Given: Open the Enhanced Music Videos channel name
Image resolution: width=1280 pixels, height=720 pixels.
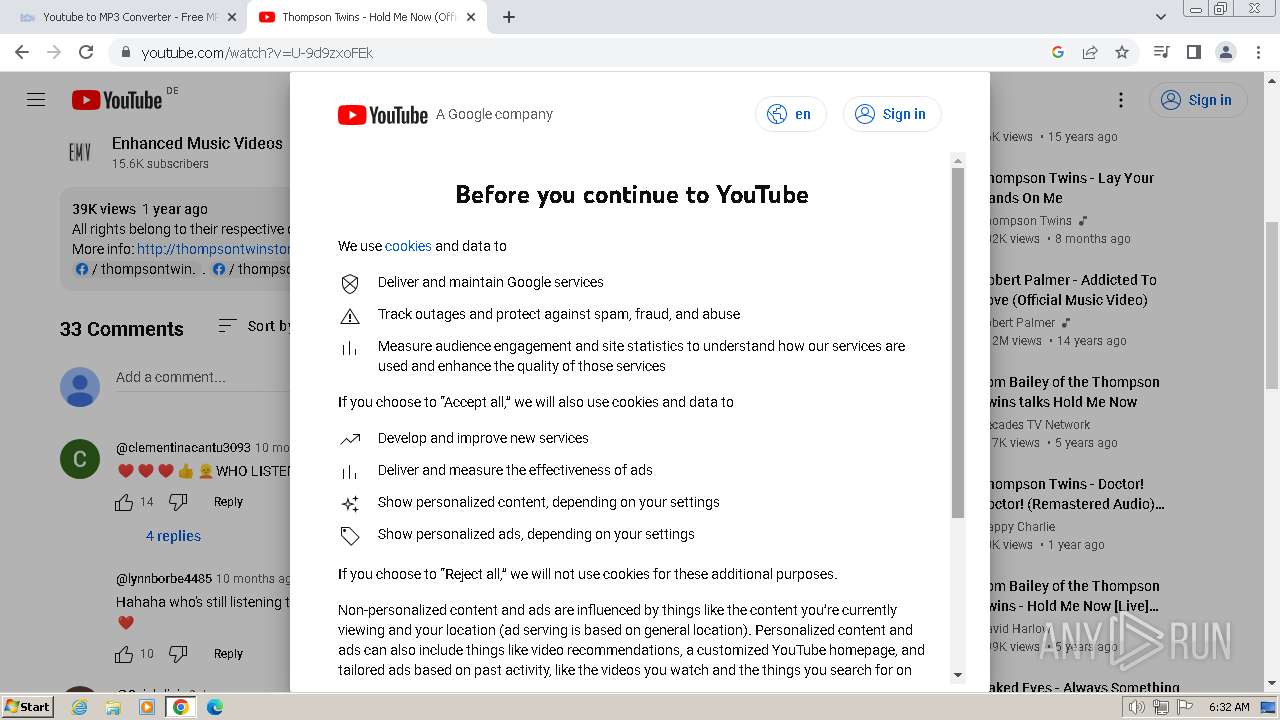Looking at the screenshot, I should [x=197, y=143].
